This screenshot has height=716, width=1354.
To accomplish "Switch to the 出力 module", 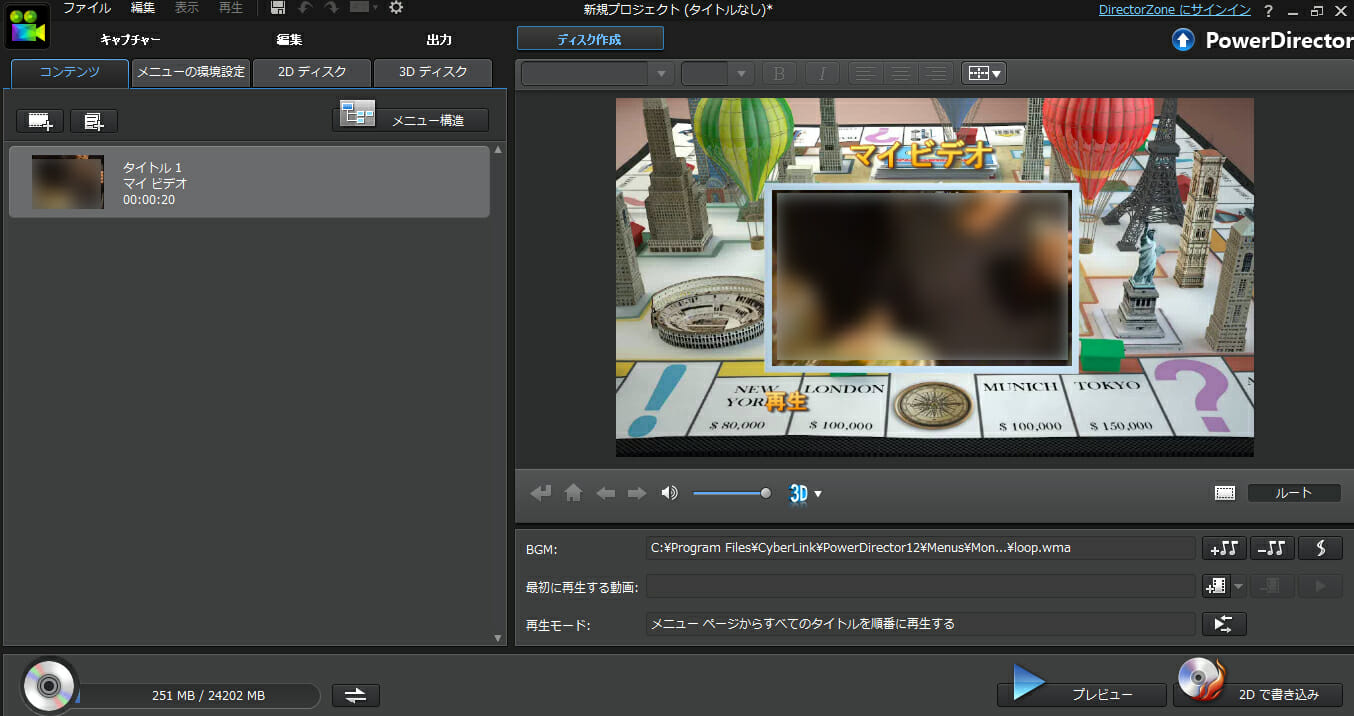I will [x=439, y=40].
